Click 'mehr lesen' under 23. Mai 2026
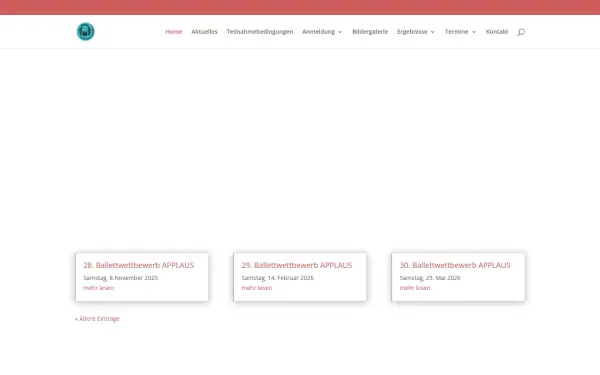Screen dimensions: 600x375 click(415, 288)
